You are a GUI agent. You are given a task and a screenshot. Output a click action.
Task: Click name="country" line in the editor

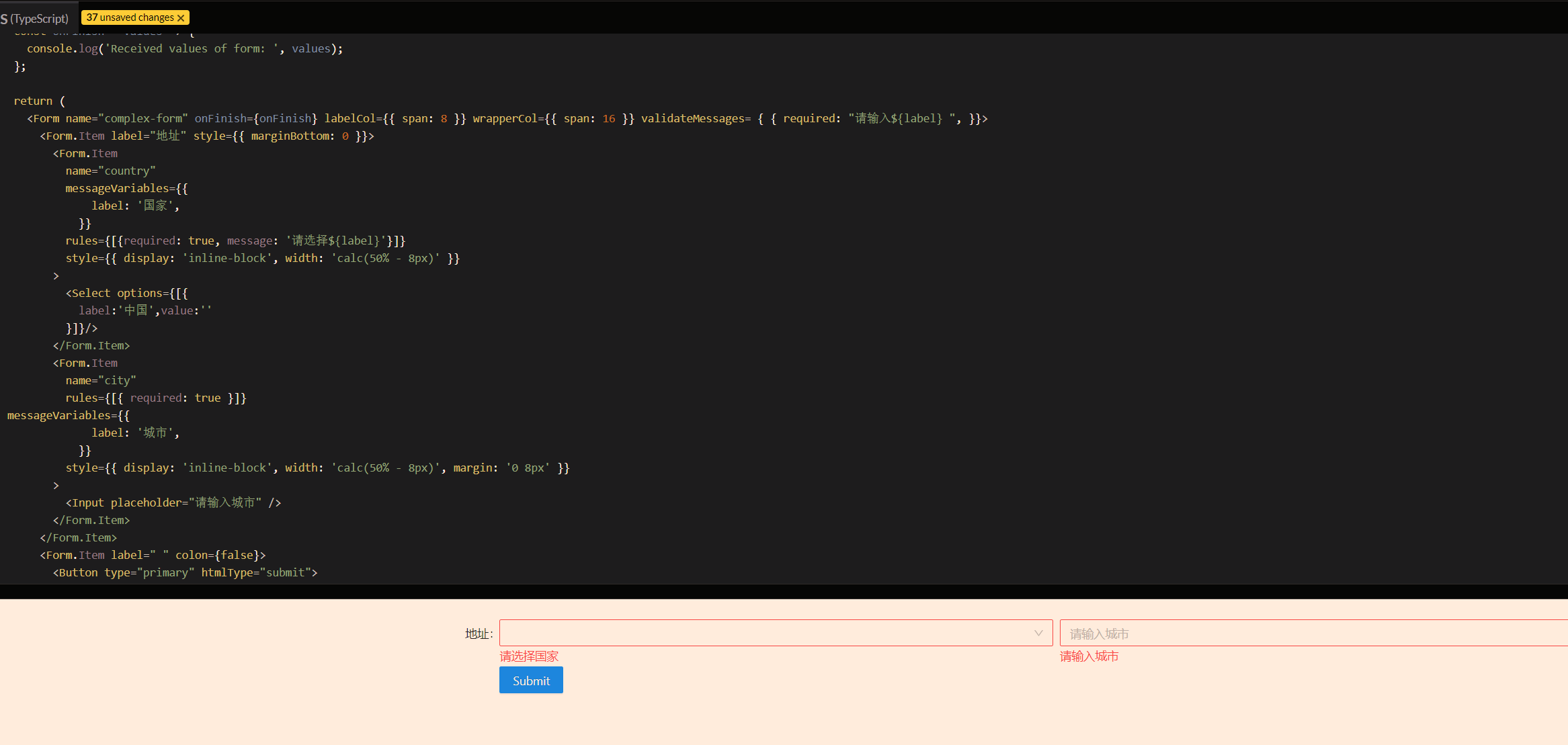click(110, 171)
